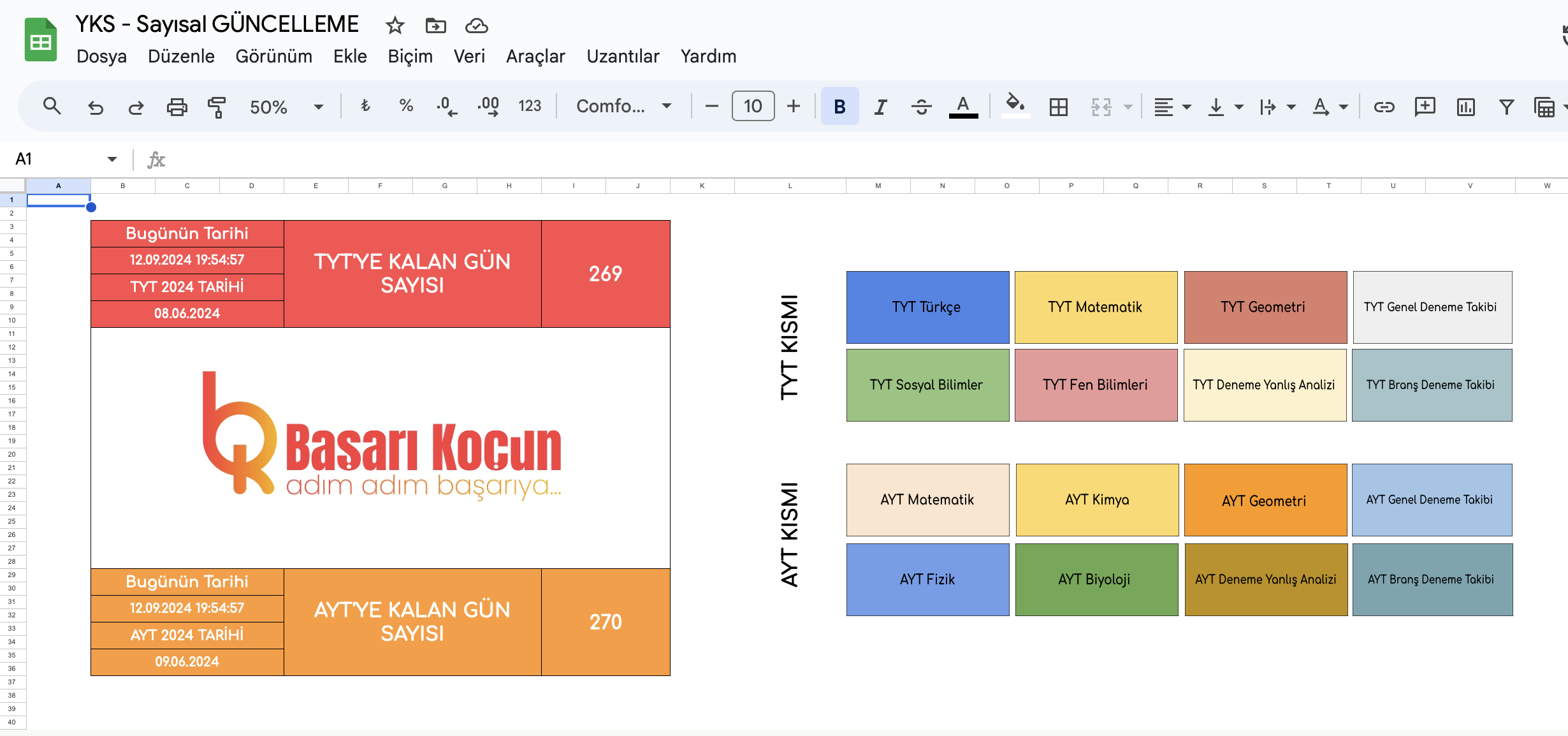Open the Ekle menu
This screenshot has width=1568, height=736.
pyautogui.click(x=350, y=56)
